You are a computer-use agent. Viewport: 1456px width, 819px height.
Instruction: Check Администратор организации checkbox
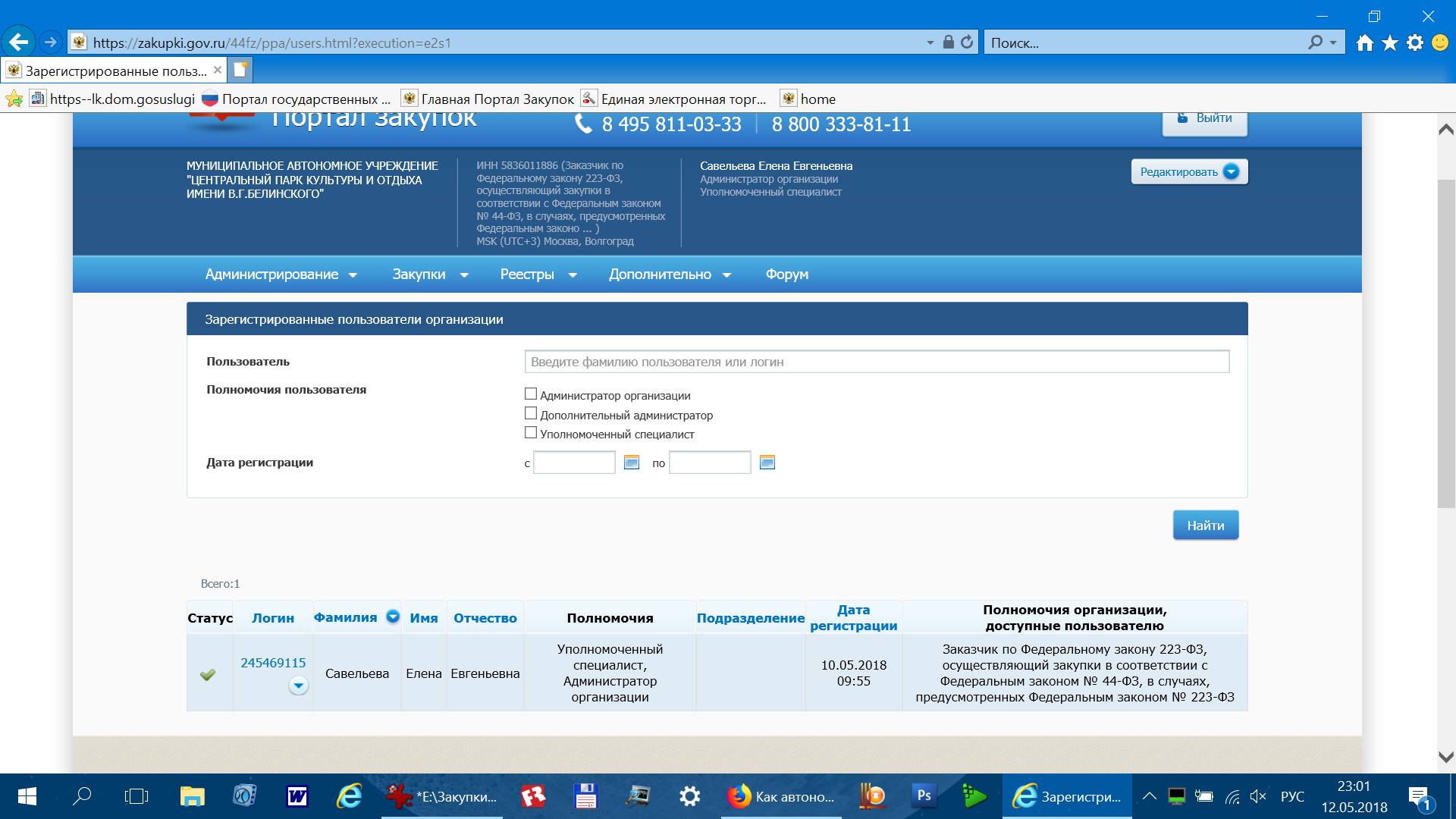tap(531, 394)
